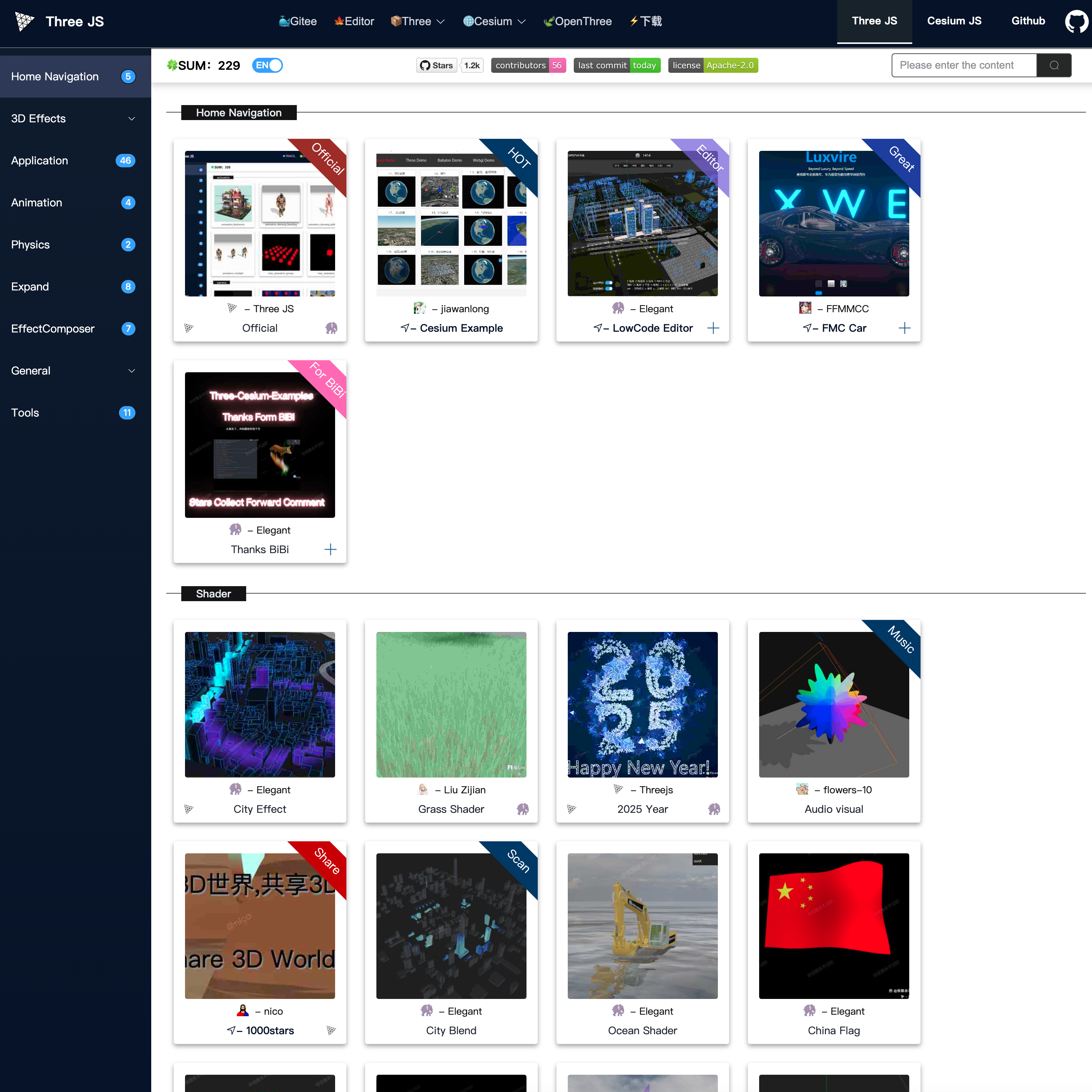Click the Elegant avatar on China Flag card

[809, 1011]
